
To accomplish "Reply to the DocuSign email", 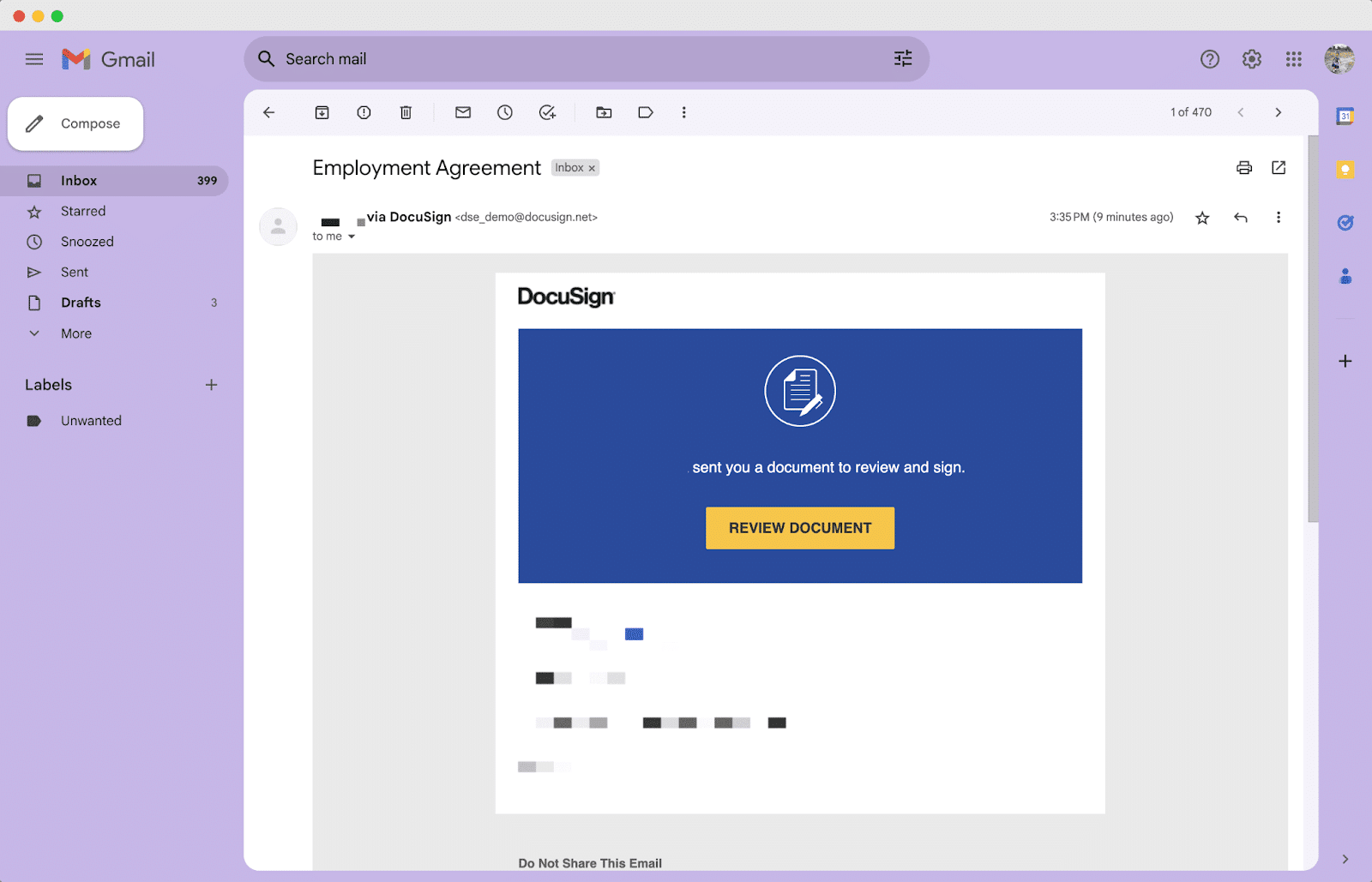I will point(1241,218).
